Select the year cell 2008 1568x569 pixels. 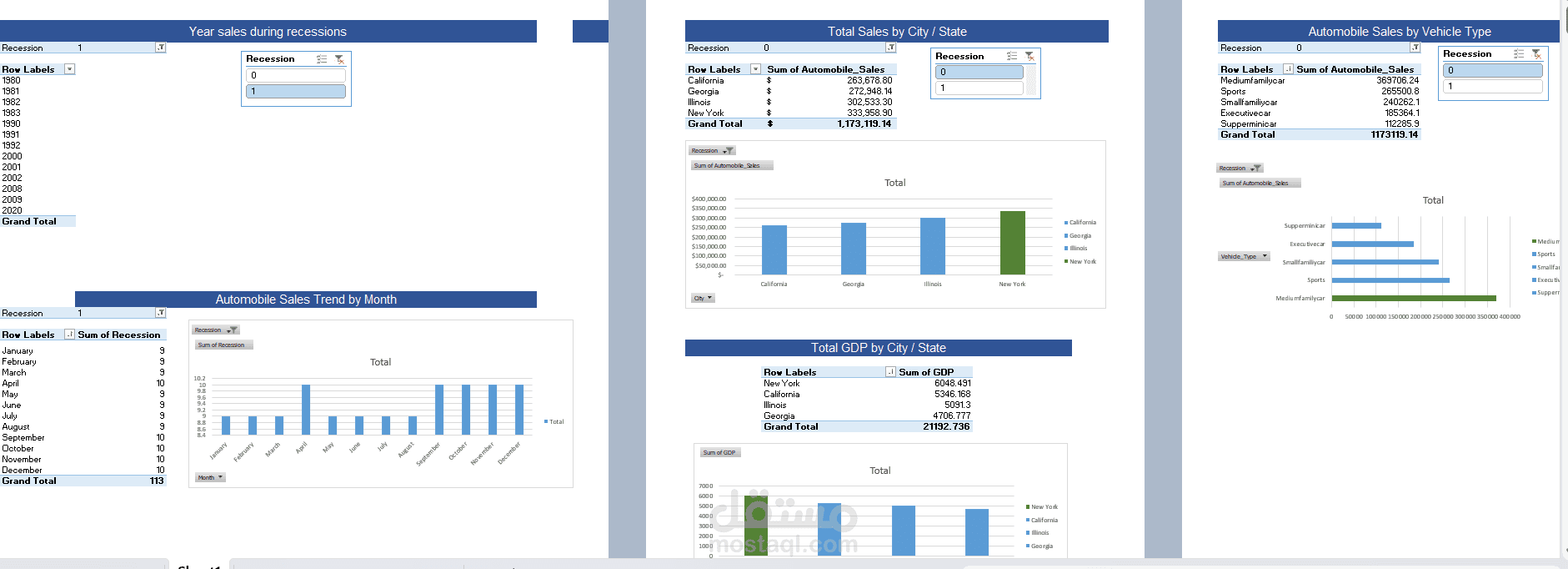pyautogui.click(x=13, y=189)
